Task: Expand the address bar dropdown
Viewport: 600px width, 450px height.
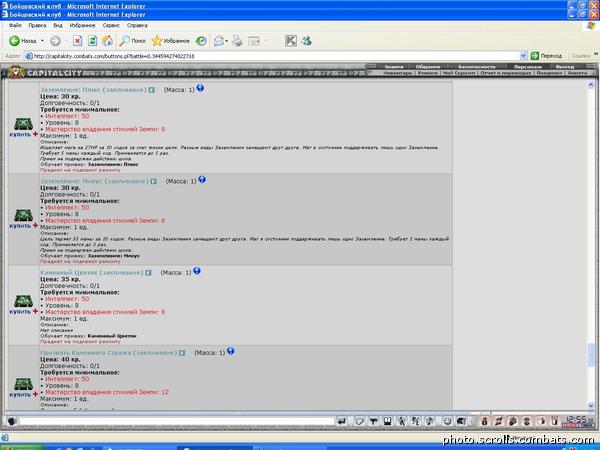Action: pyautogui.click(x=523, y=56)
